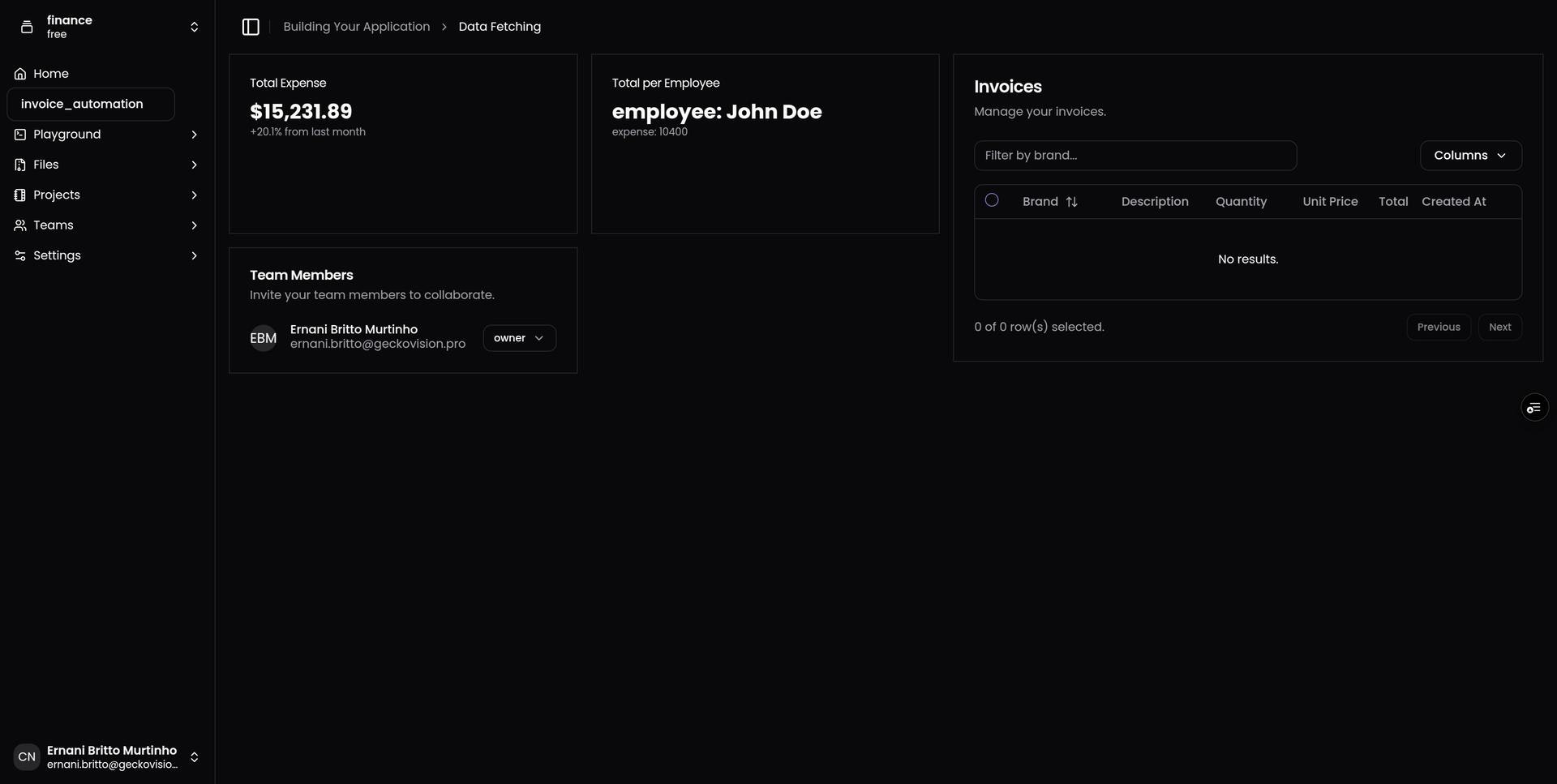Screen dimensions: 1557x784
Task: Open the finance workspace switcher chevrons
Action: click(x=194, y=27)
